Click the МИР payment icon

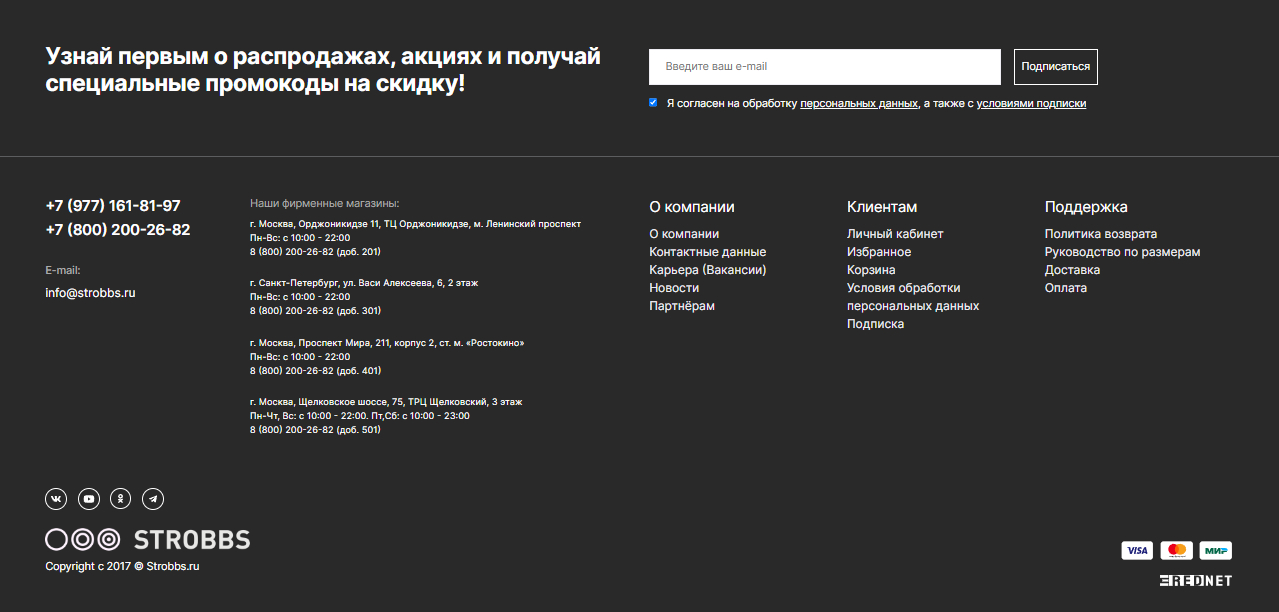pos(1215,550)
